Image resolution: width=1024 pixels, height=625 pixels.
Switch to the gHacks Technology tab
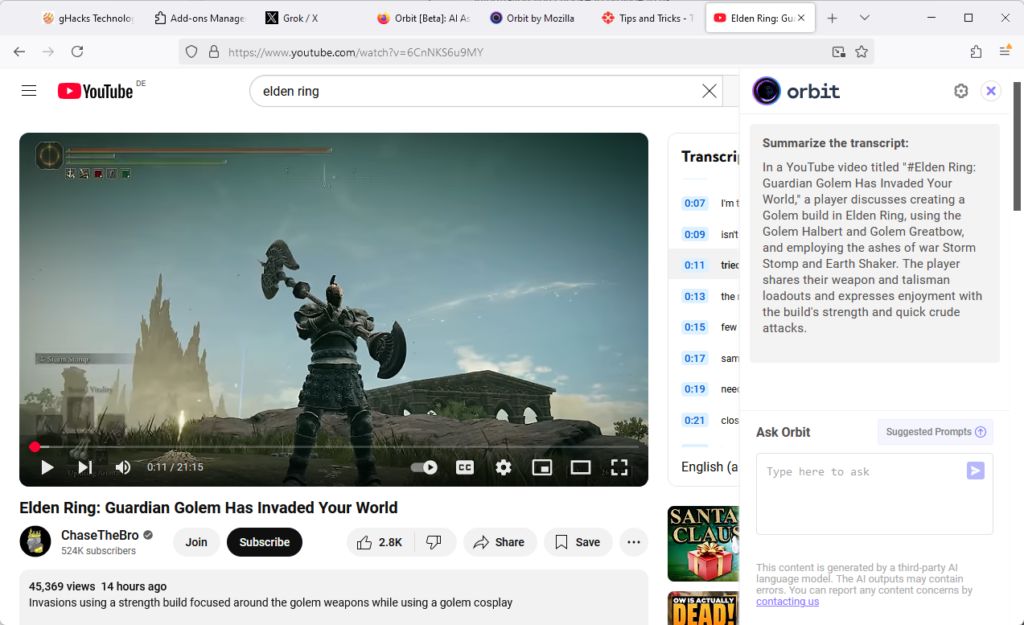coord(88,18)
